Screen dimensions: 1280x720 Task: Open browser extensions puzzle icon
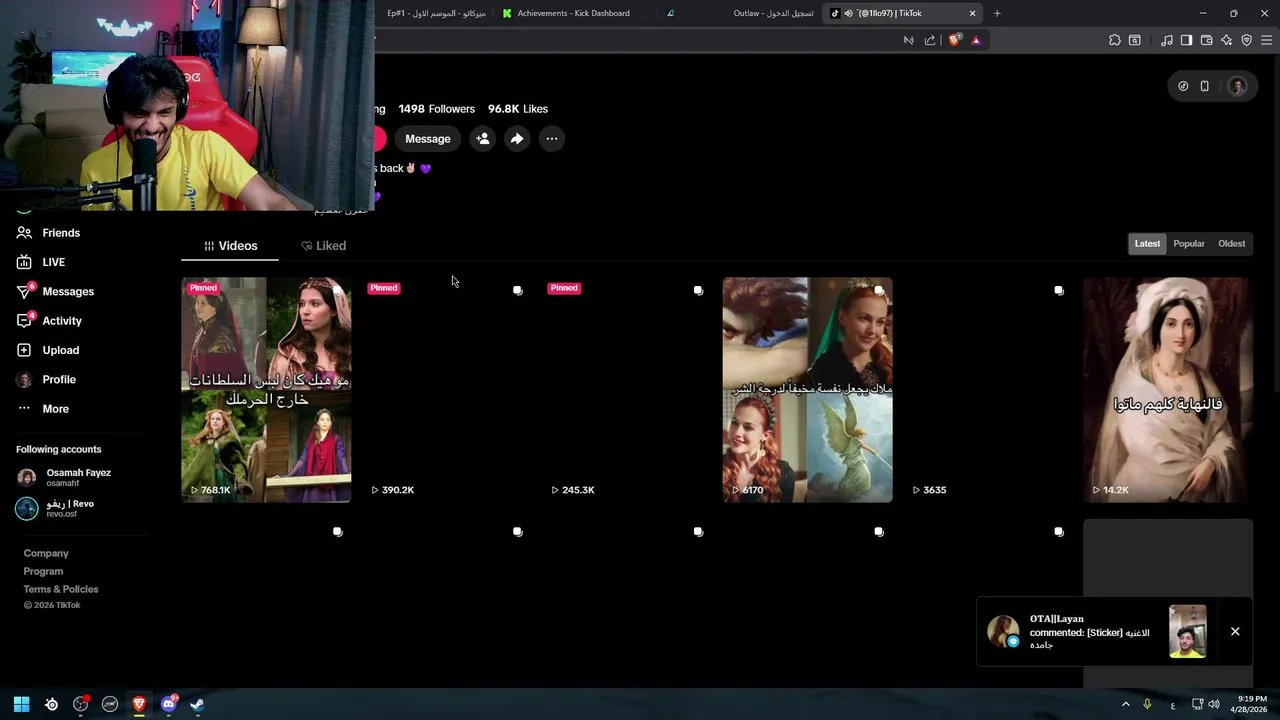click(x=1115, y=40)
